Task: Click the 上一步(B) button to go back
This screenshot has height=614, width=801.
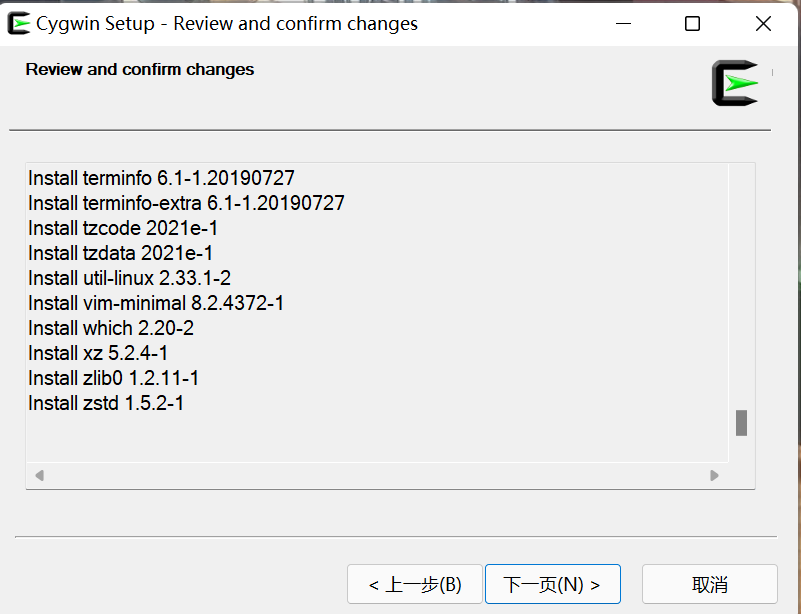Action: click(x=414, y=583)
